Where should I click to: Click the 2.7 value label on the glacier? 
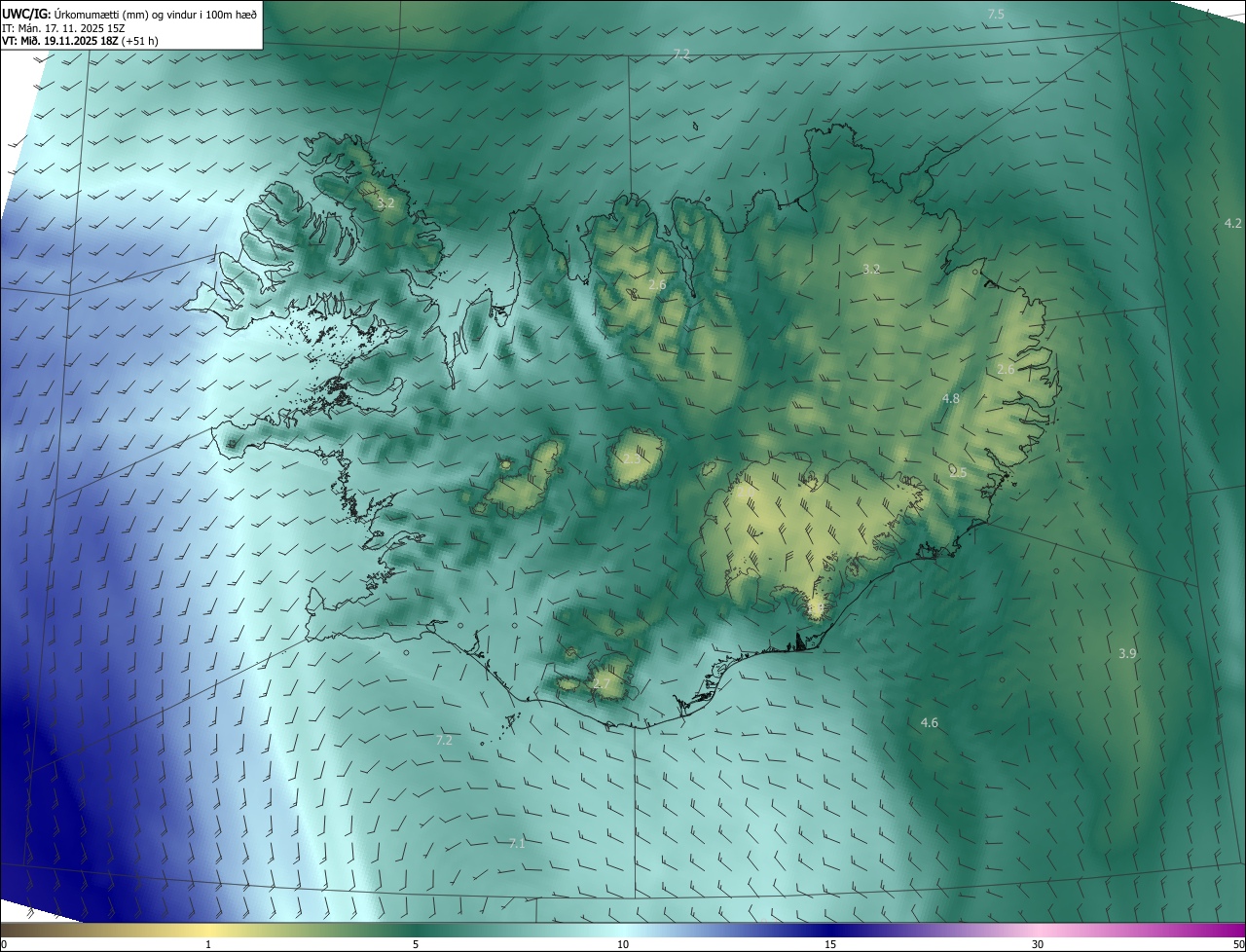coord(603,684)
